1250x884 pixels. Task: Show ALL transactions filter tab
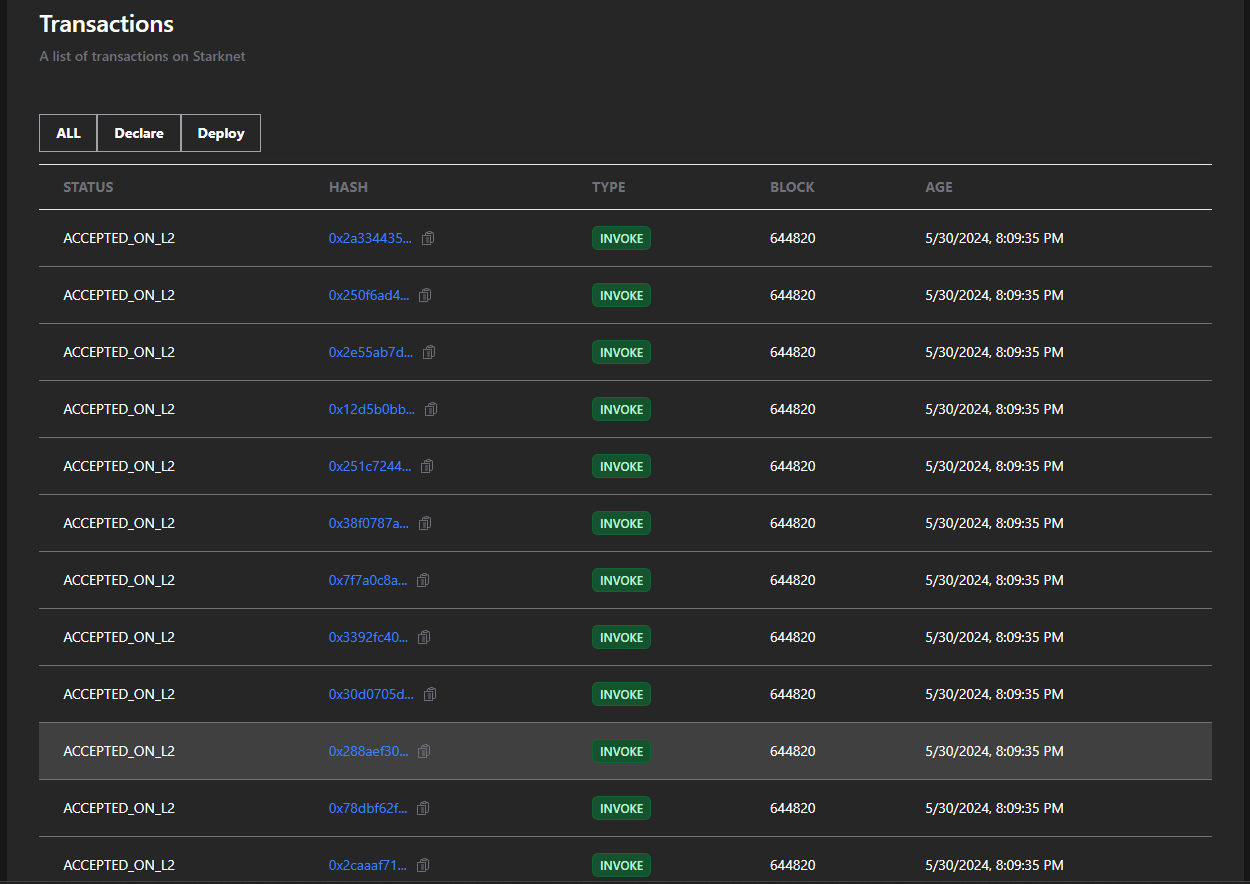68,133
